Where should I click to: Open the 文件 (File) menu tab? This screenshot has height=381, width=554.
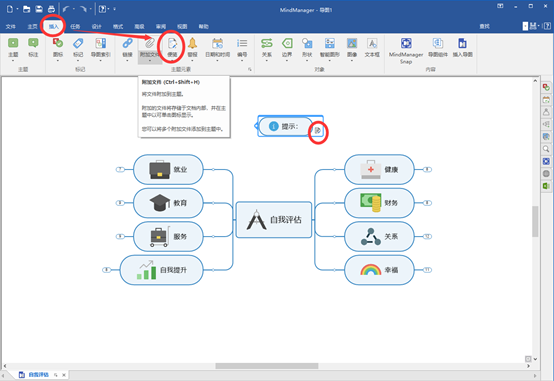tap(11, 27)
